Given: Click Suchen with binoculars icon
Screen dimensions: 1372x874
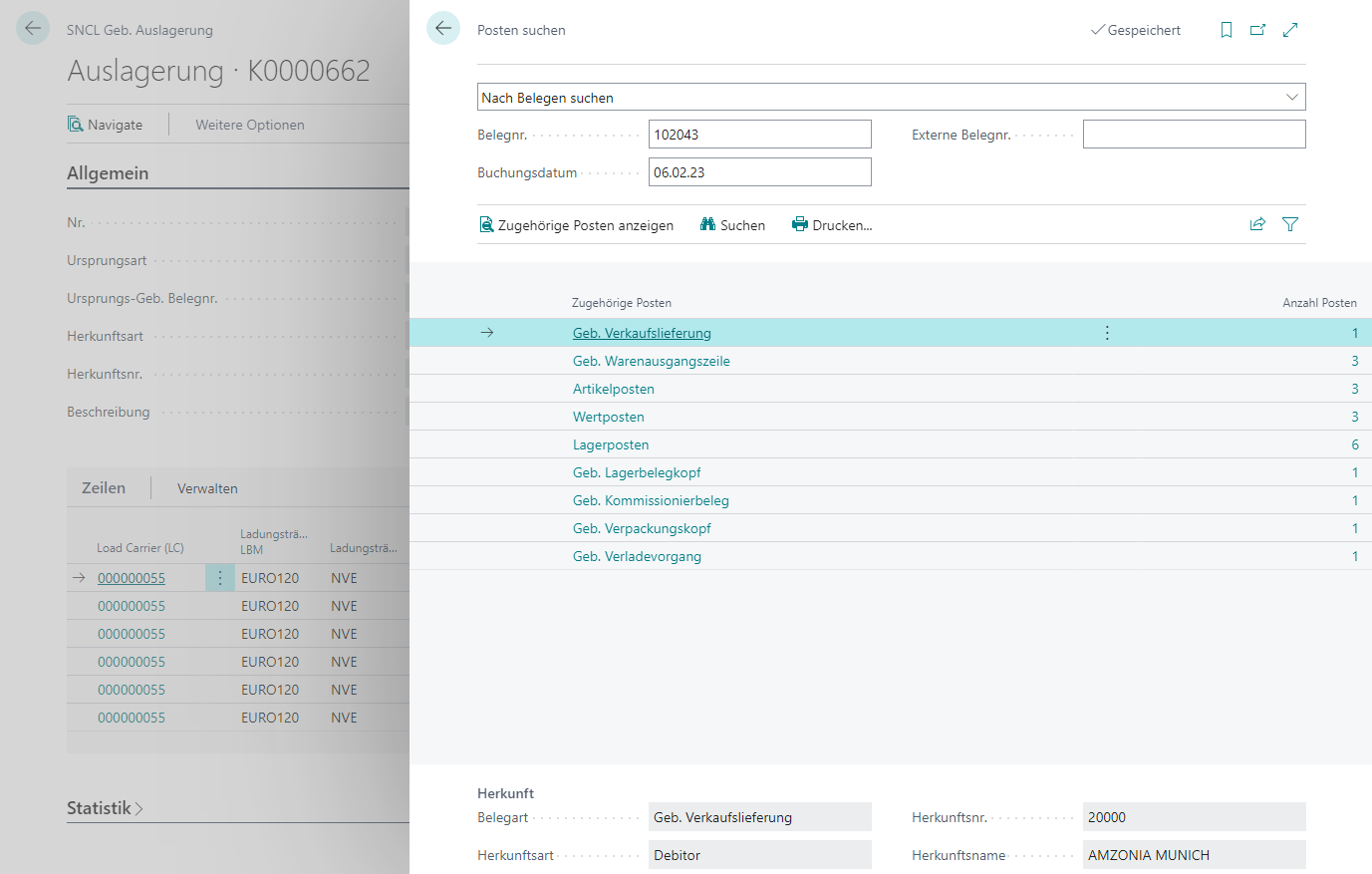Looking at the screenshot, I should point(732,225).
